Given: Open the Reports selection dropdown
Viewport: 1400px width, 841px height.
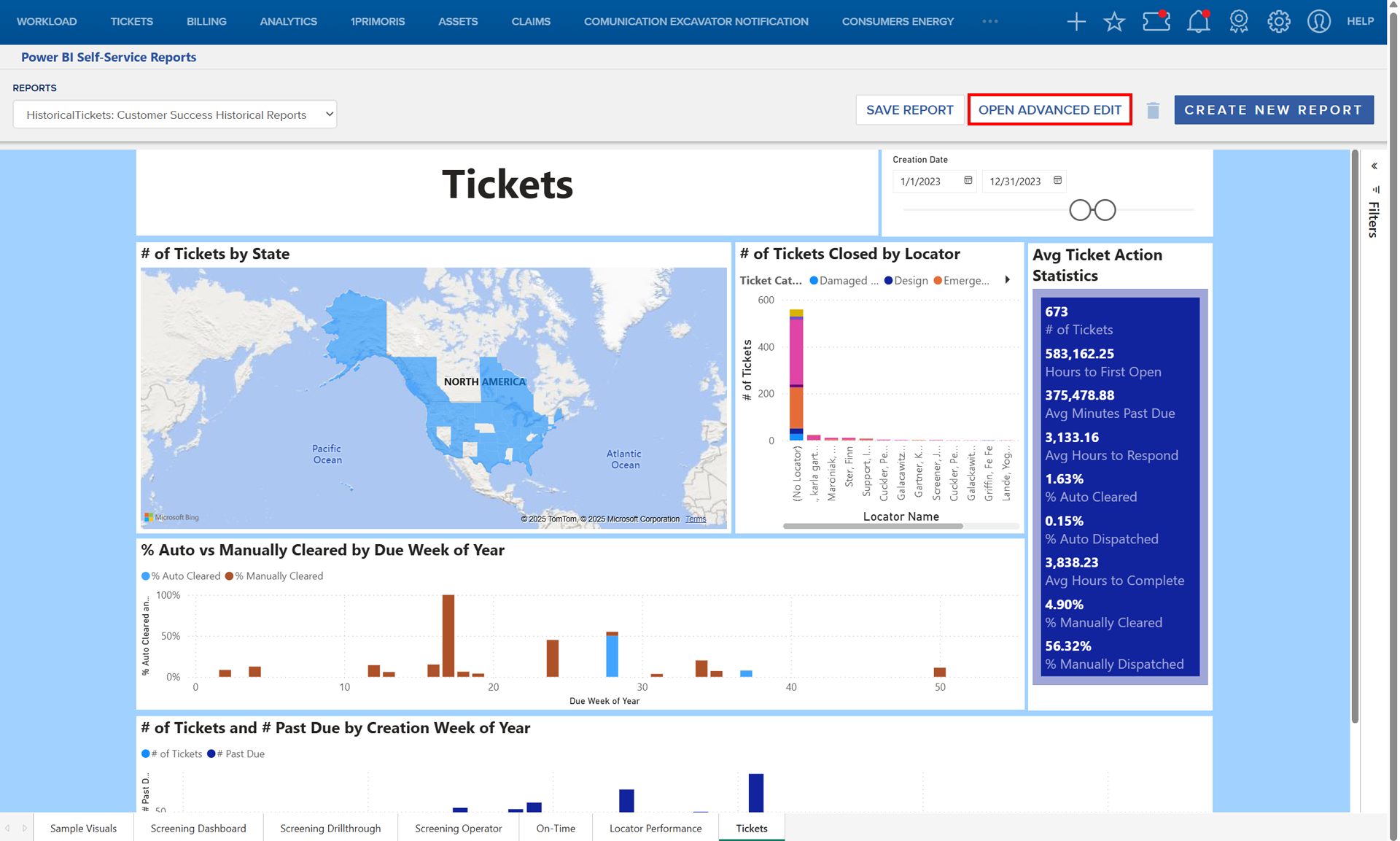Looking at the screenshot, I should tap(175, 115).
